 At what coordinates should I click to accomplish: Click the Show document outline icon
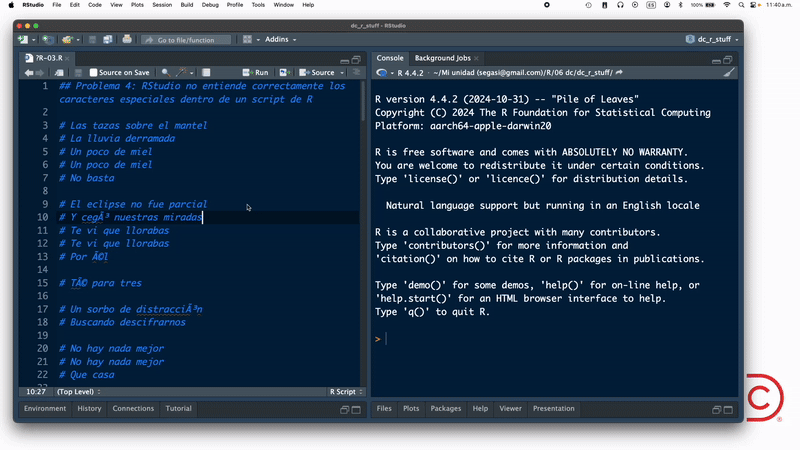(356, 72)
